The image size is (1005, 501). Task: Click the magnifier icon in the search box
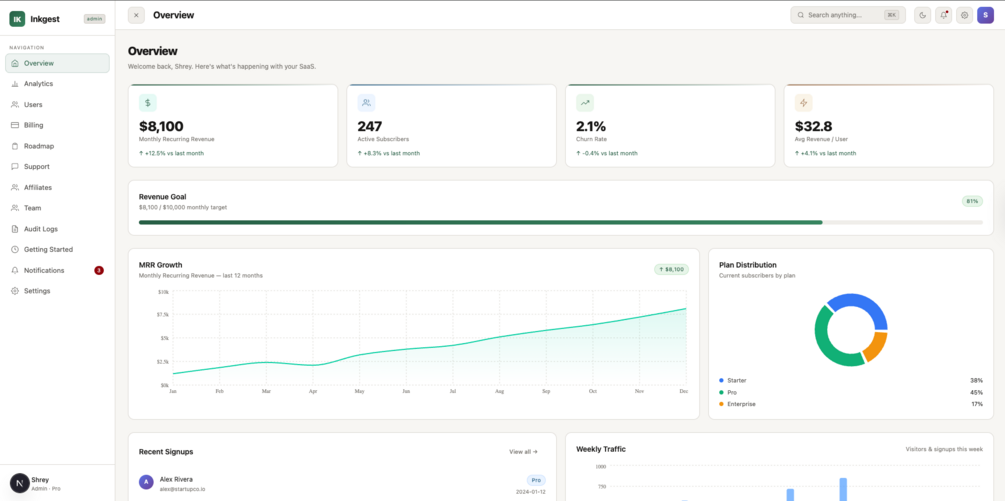801,15
